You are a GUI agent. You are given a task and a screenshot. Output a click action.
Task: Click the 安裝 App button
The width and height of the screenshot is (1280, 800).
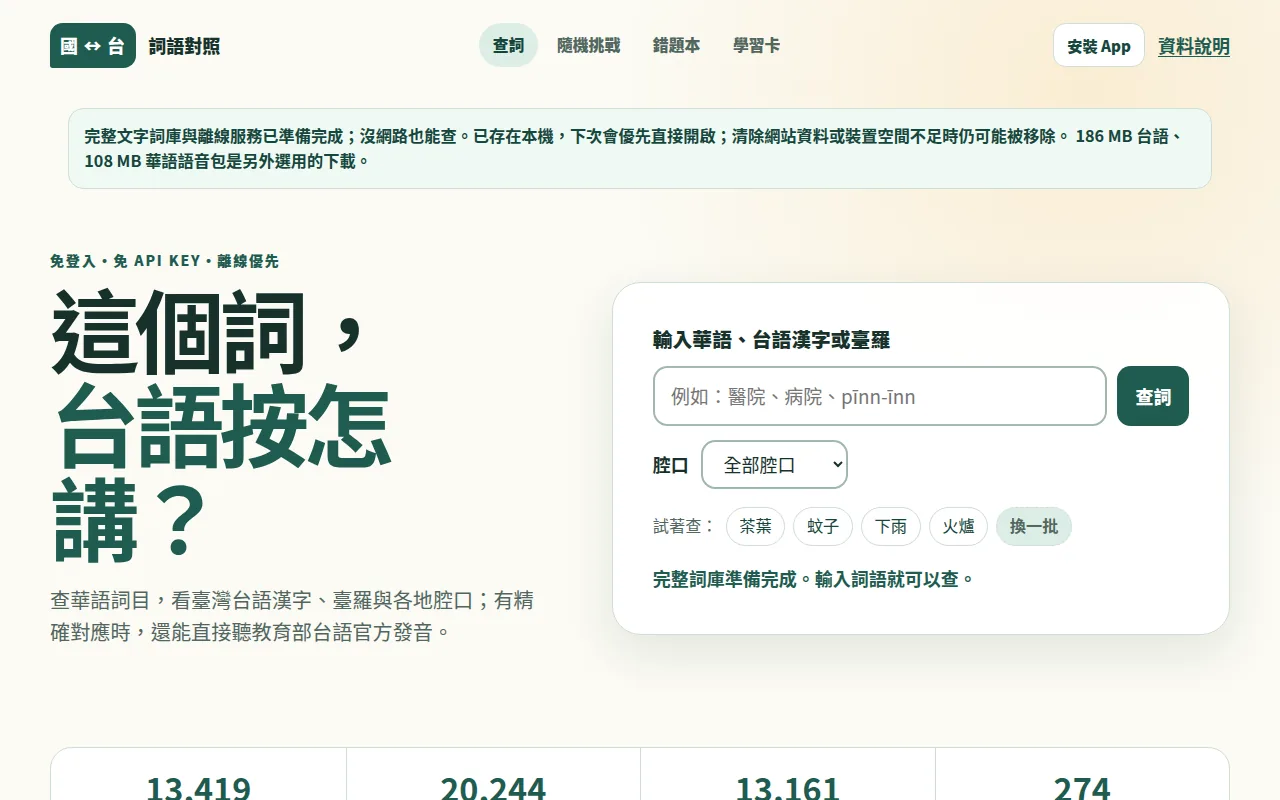pos(1098,45)
